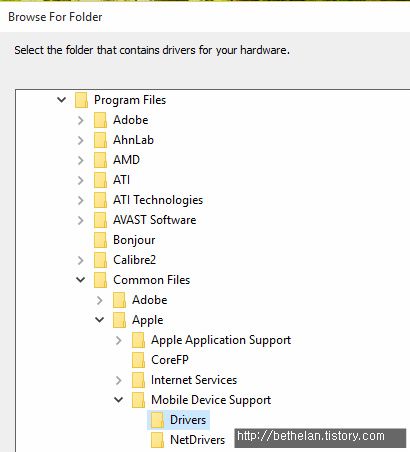Click the Bonjour folder icon
Viewport: 410px width, 452px height.
coord(100,240)
